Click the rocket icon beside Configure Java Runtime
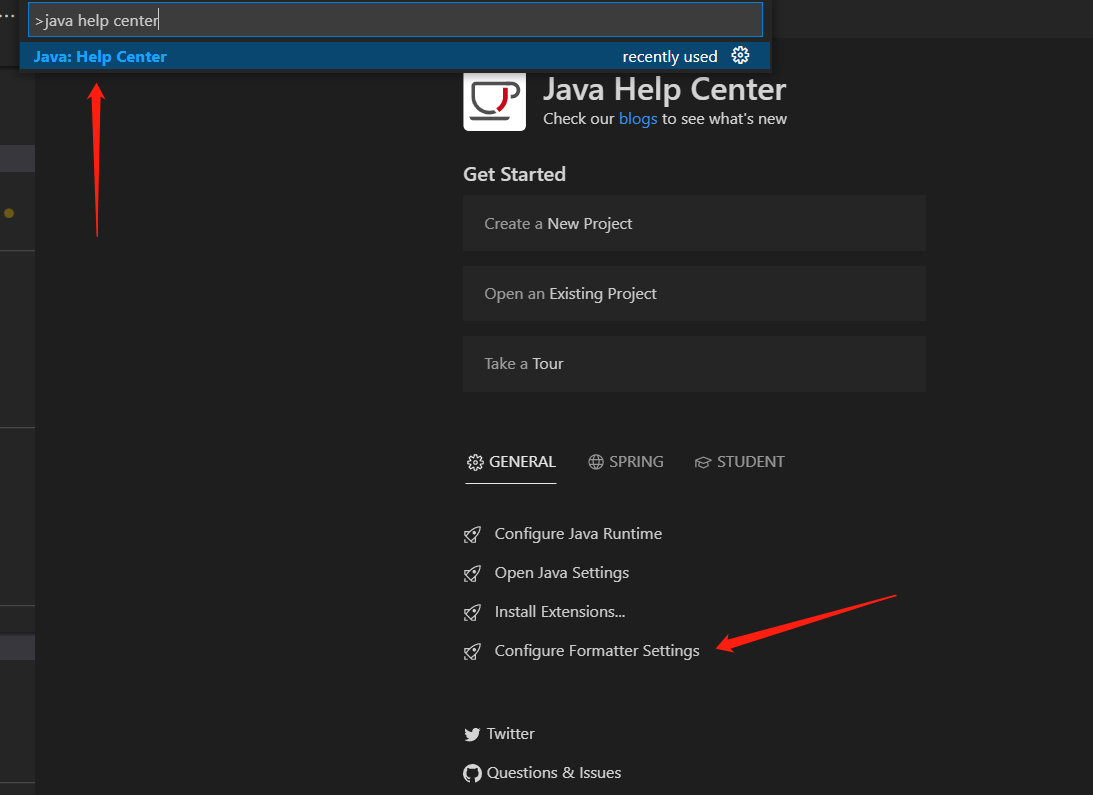The width and height of the screenshot is (1093, 795). point(472,534)
